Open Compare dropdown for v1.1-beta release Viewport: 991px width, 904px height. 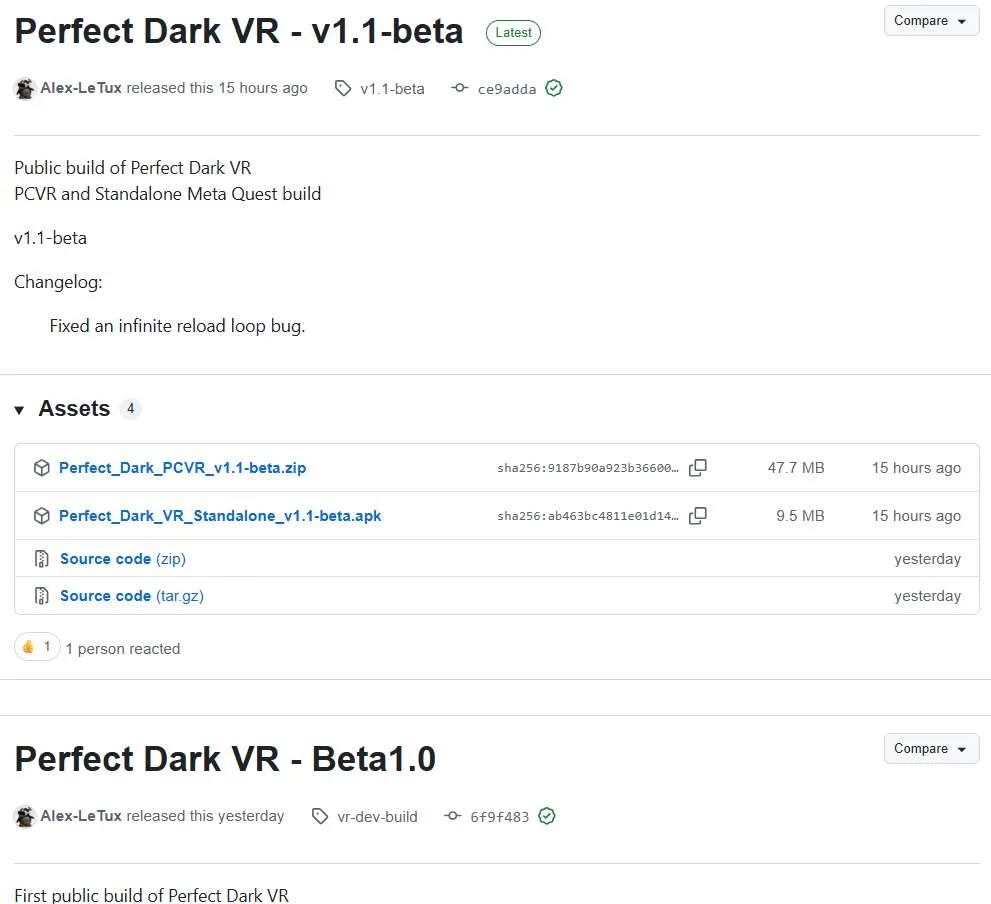click(x=931, y=21)
